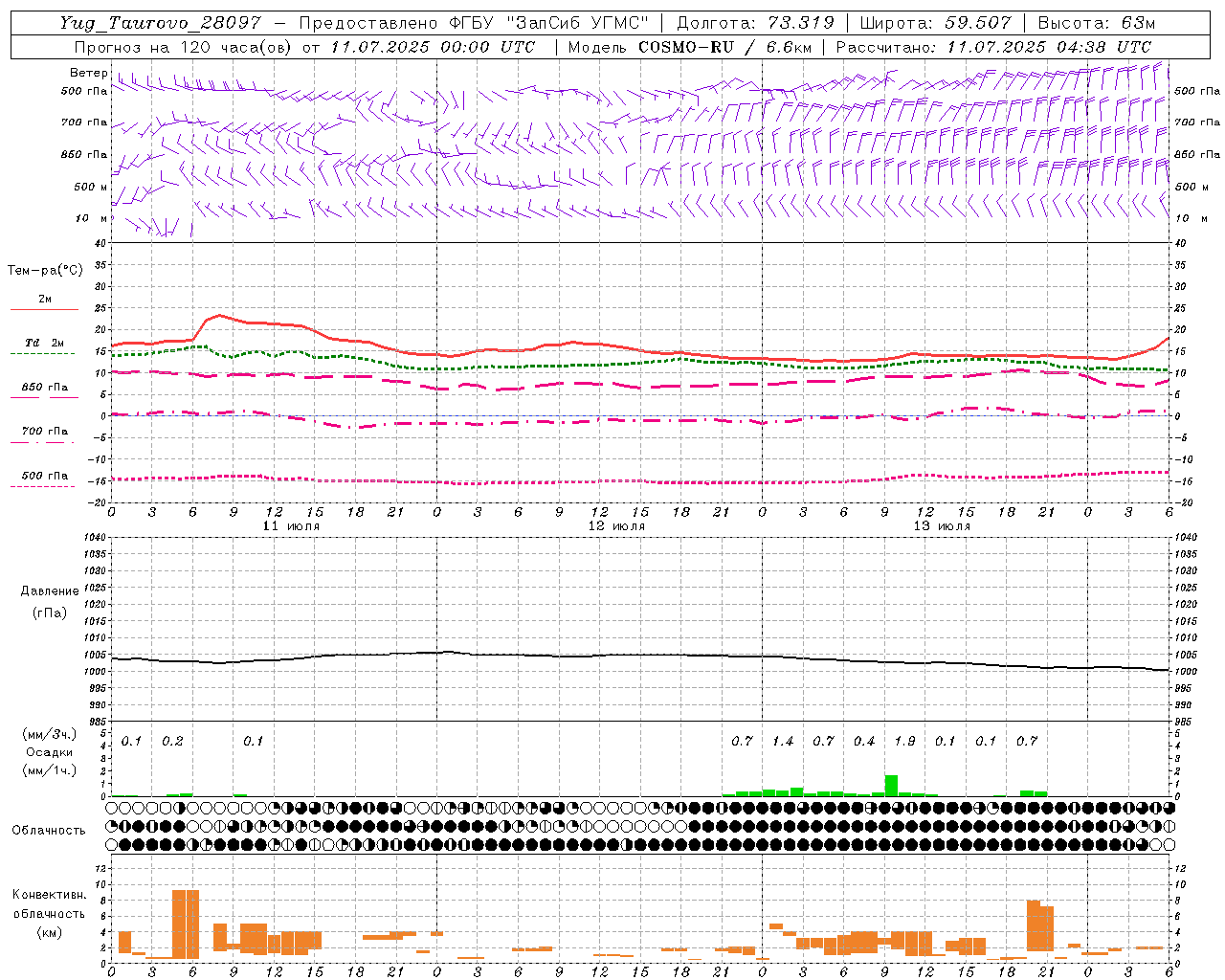This screenshot has height=980, width=1225.
Task: Click the 11 июля date label
Action: pos(291,526)
